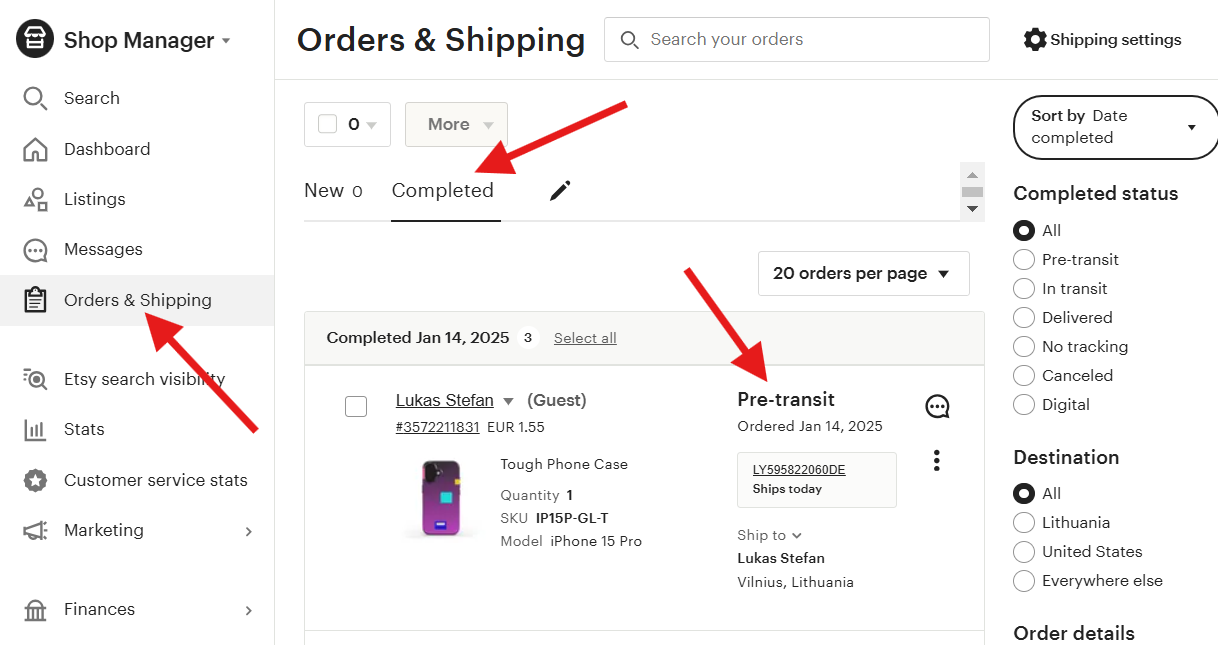Screen dimensions: 1218x645
Task: Open Stats from the sidebar icon
Action: (34, 429)
